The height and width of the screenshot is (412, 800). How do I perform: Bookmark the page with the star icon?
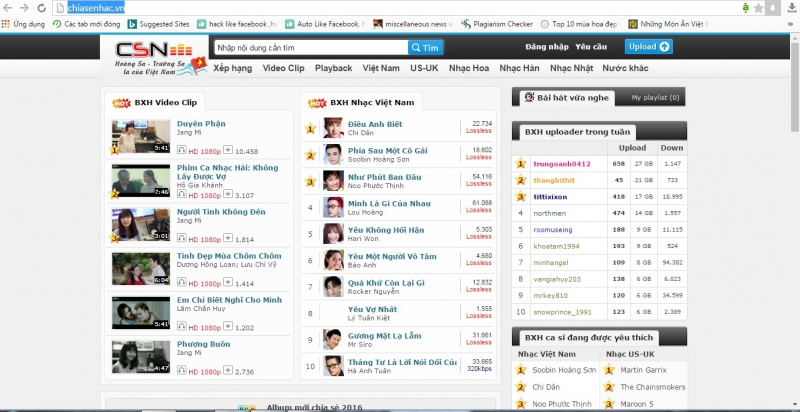(x=759, y=8)
